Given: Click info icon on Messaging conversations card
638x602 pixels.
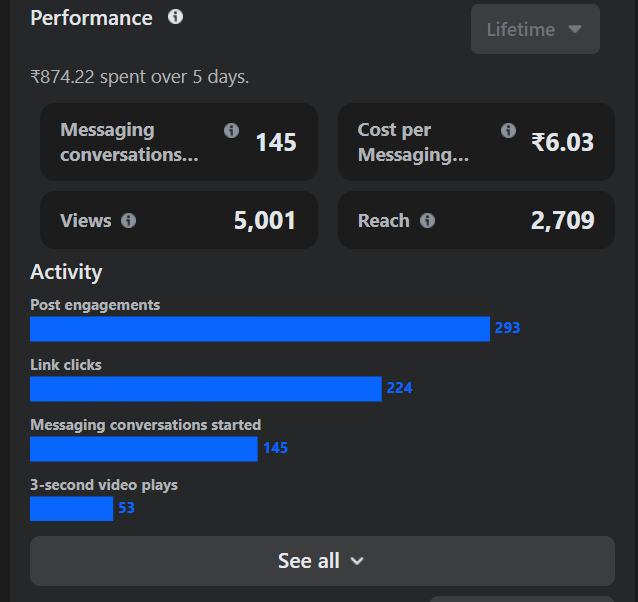Looking at the screenshot, I should (x=232, y=130).
